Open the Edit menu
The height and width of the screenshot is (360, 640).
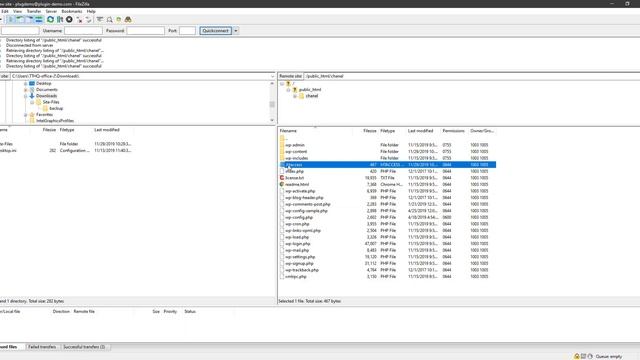[4, 11]
